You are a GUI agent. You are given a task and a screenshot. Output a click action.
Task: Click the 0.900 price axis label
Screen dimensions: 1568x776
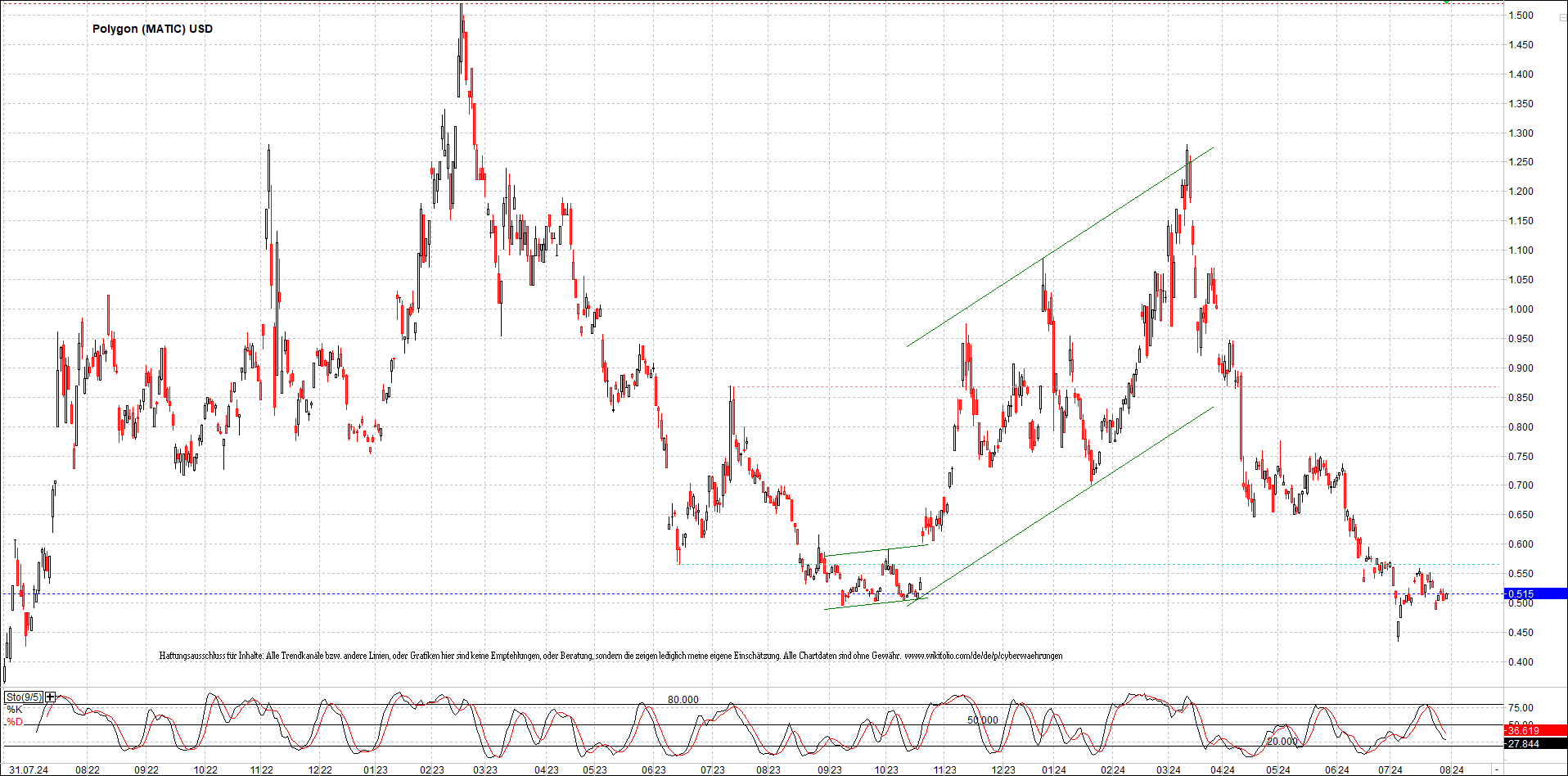click(1521, 368)
